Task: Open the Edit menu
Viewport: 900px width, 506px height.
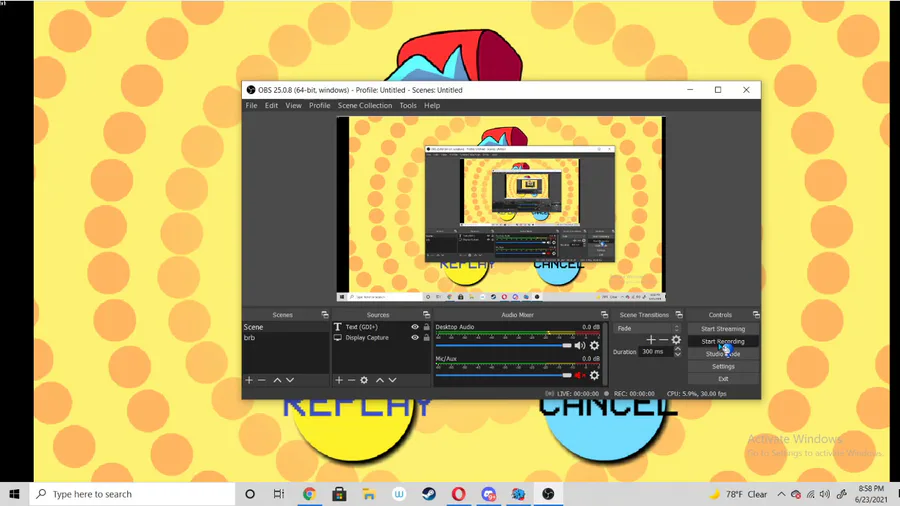Action: tap(271, 106)
